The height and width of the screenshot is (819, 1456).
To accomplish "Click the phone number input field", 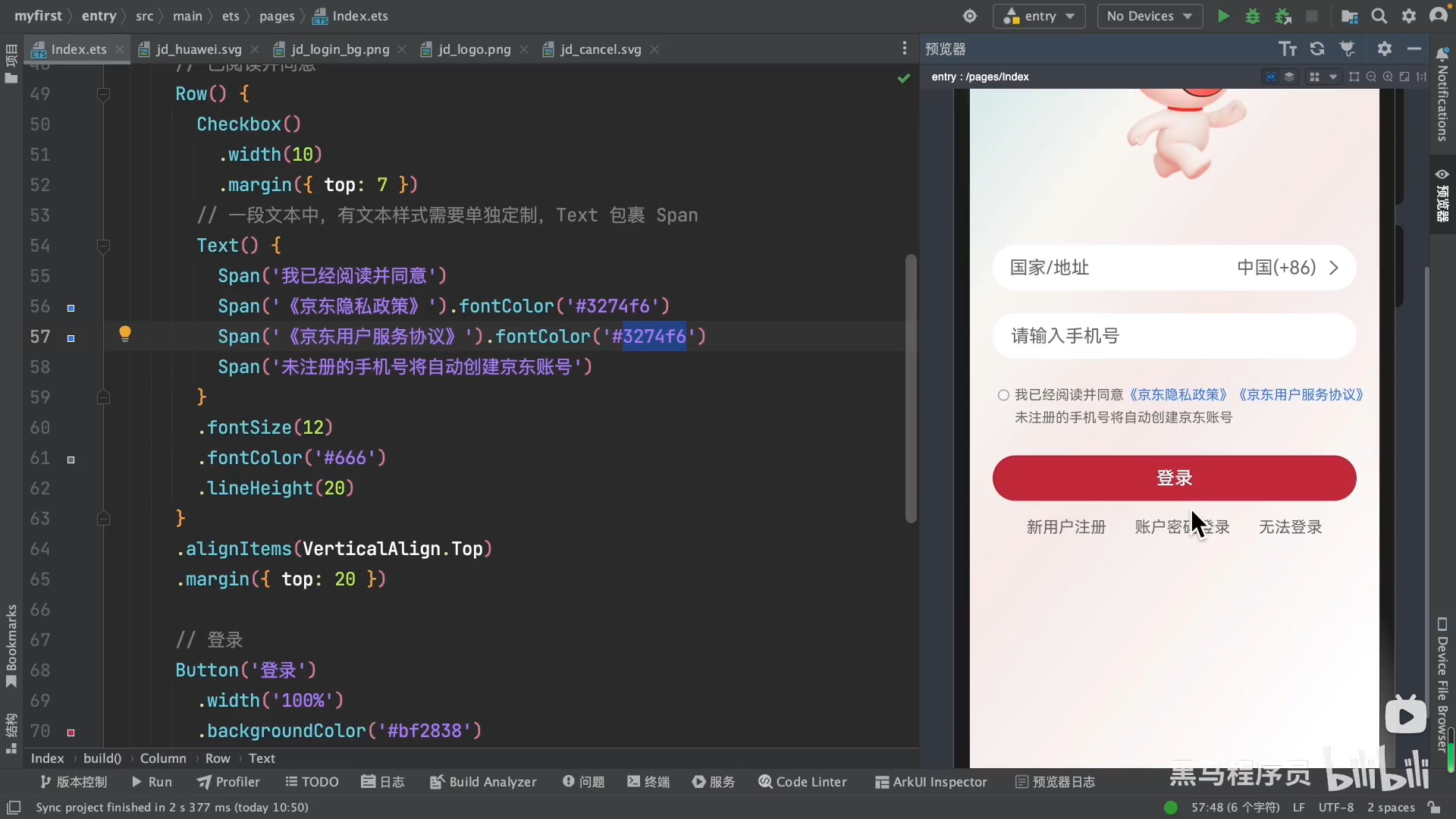I will [1174, 336].
